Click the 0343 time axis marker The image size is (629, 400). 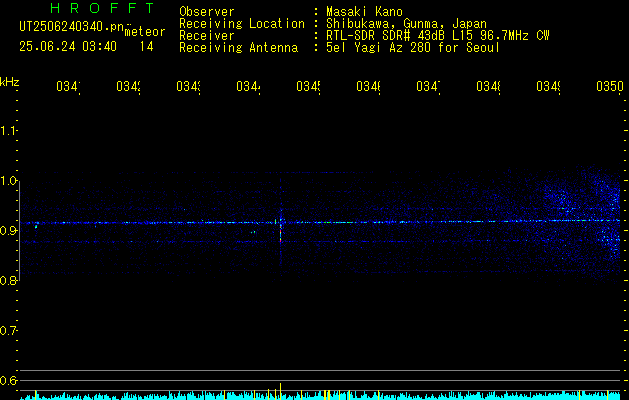click(189, 87)
